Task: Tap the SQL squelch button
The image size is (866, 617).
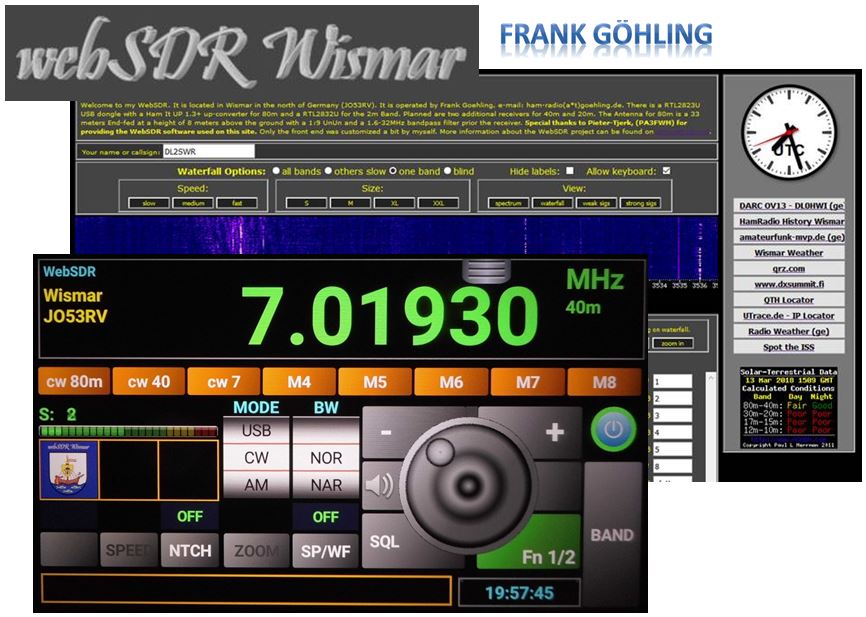Action: (385, 541)
